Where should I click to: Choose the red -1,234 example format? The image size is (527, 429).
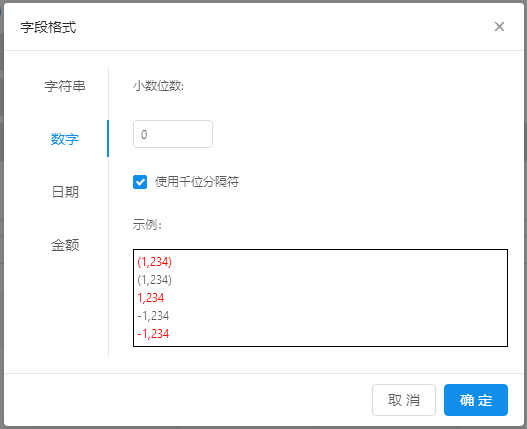point(153,334)
